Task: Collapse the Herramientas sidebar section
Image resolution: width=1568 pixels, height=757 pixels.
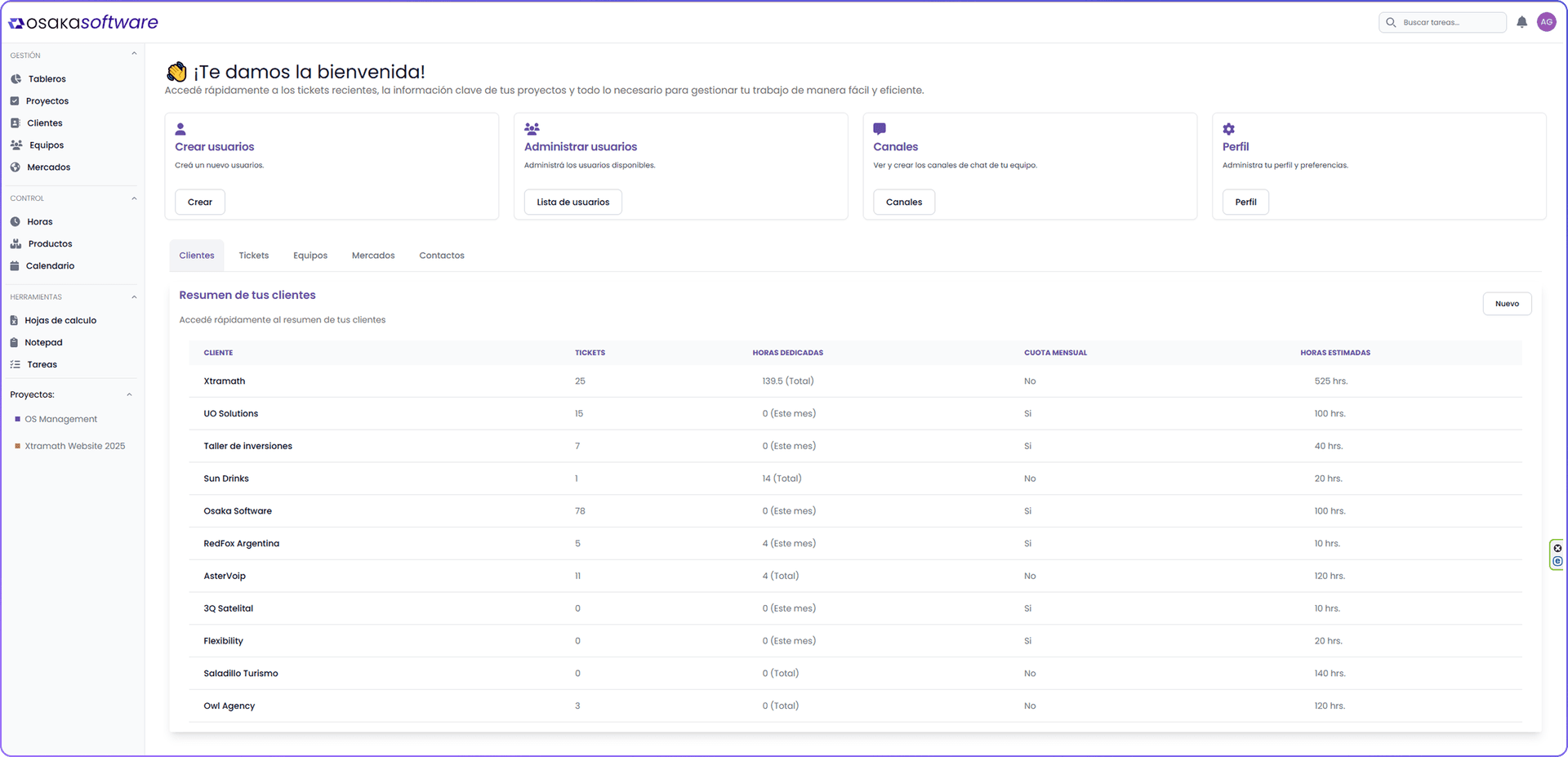Action: pyautogui.click(x=134, y=297)
